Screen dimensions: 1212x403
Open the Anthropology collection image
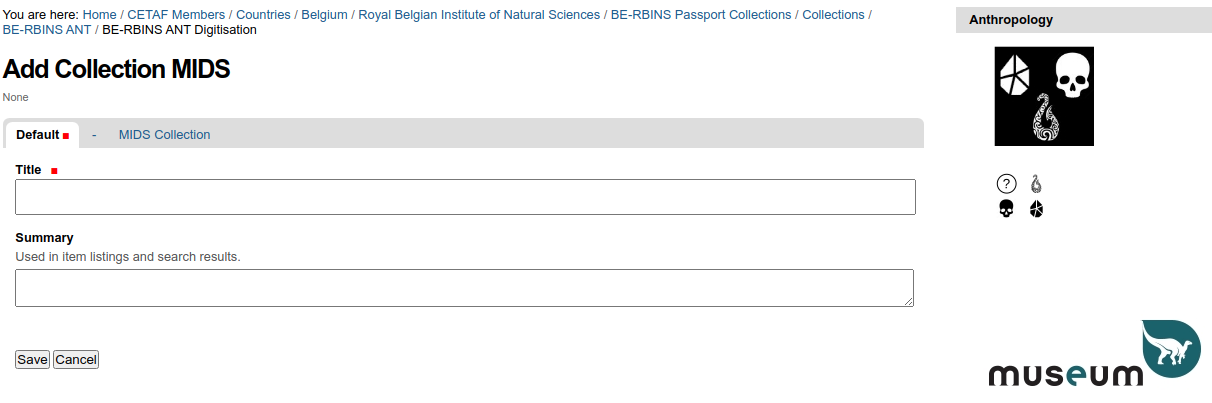tap(1044, 96)
